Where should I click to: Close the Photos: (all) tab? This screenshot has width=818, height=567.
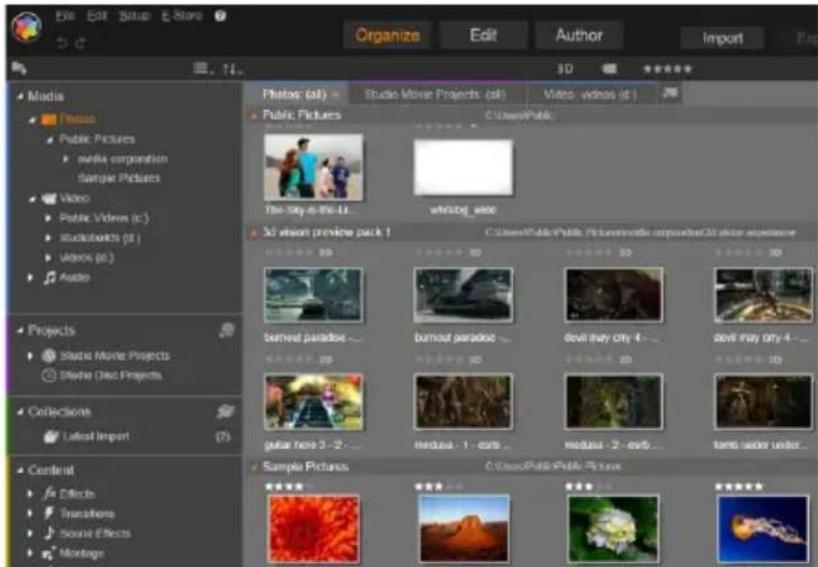coord(335,95)
